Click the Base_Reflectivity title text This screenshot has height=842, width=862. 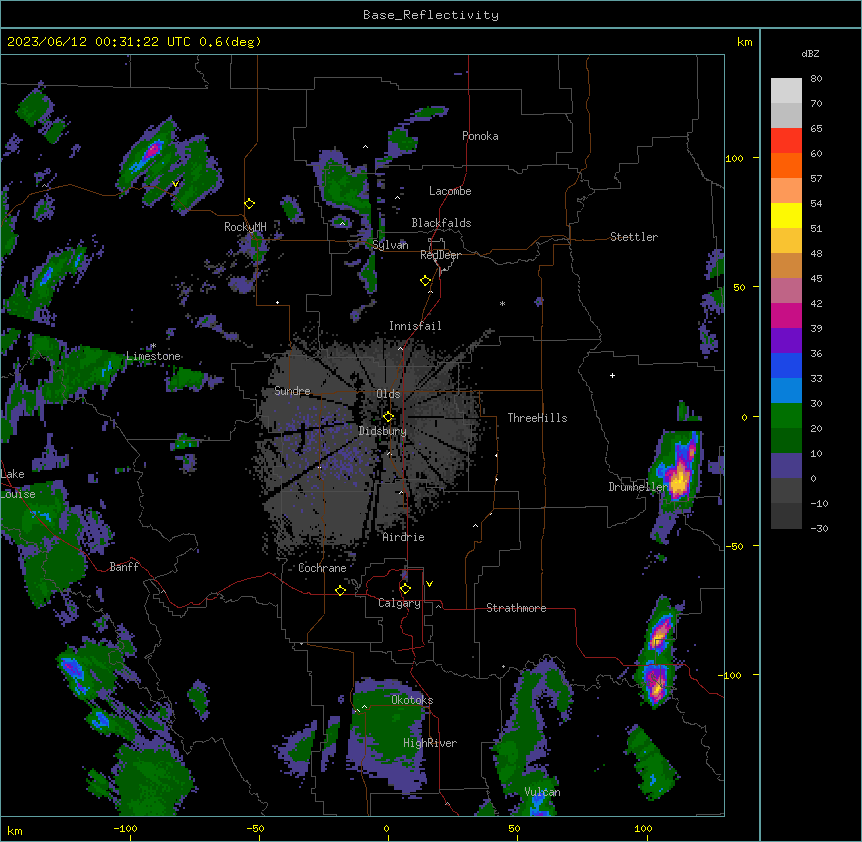click(431, 15)
